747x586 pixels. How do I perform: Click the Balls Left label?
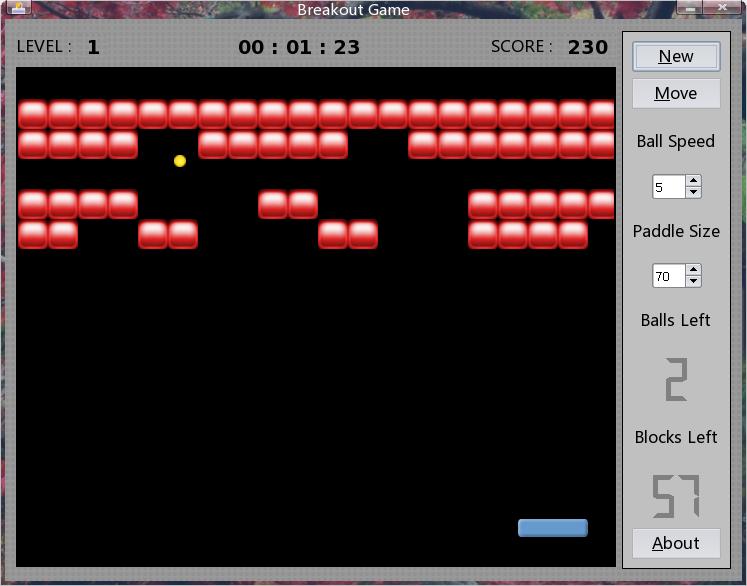tap(676, 320)
